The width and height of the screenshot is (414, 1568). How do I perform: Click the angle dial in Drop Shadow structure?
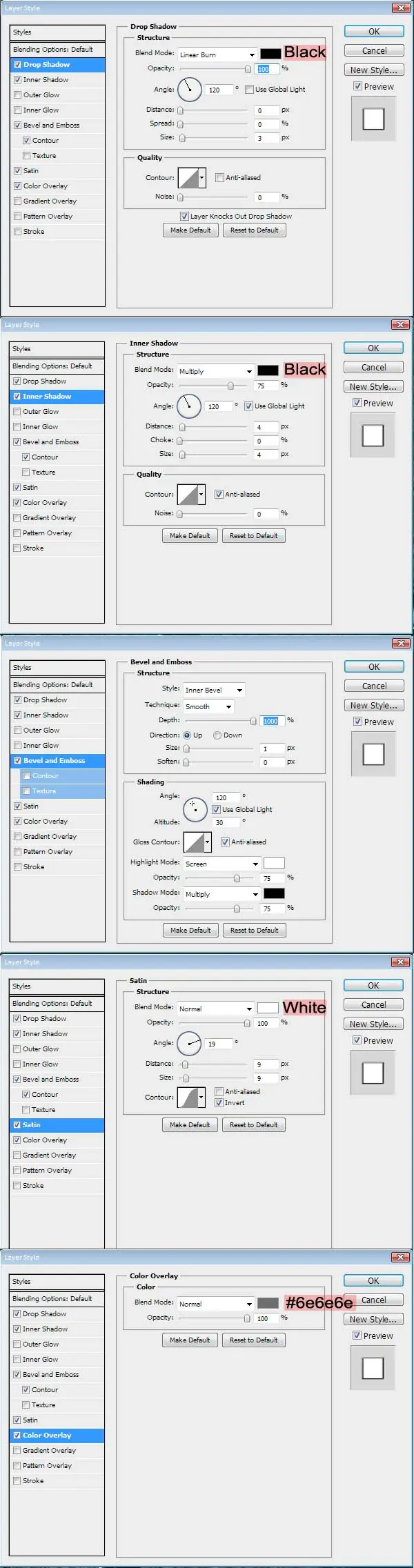click(190, 89)
